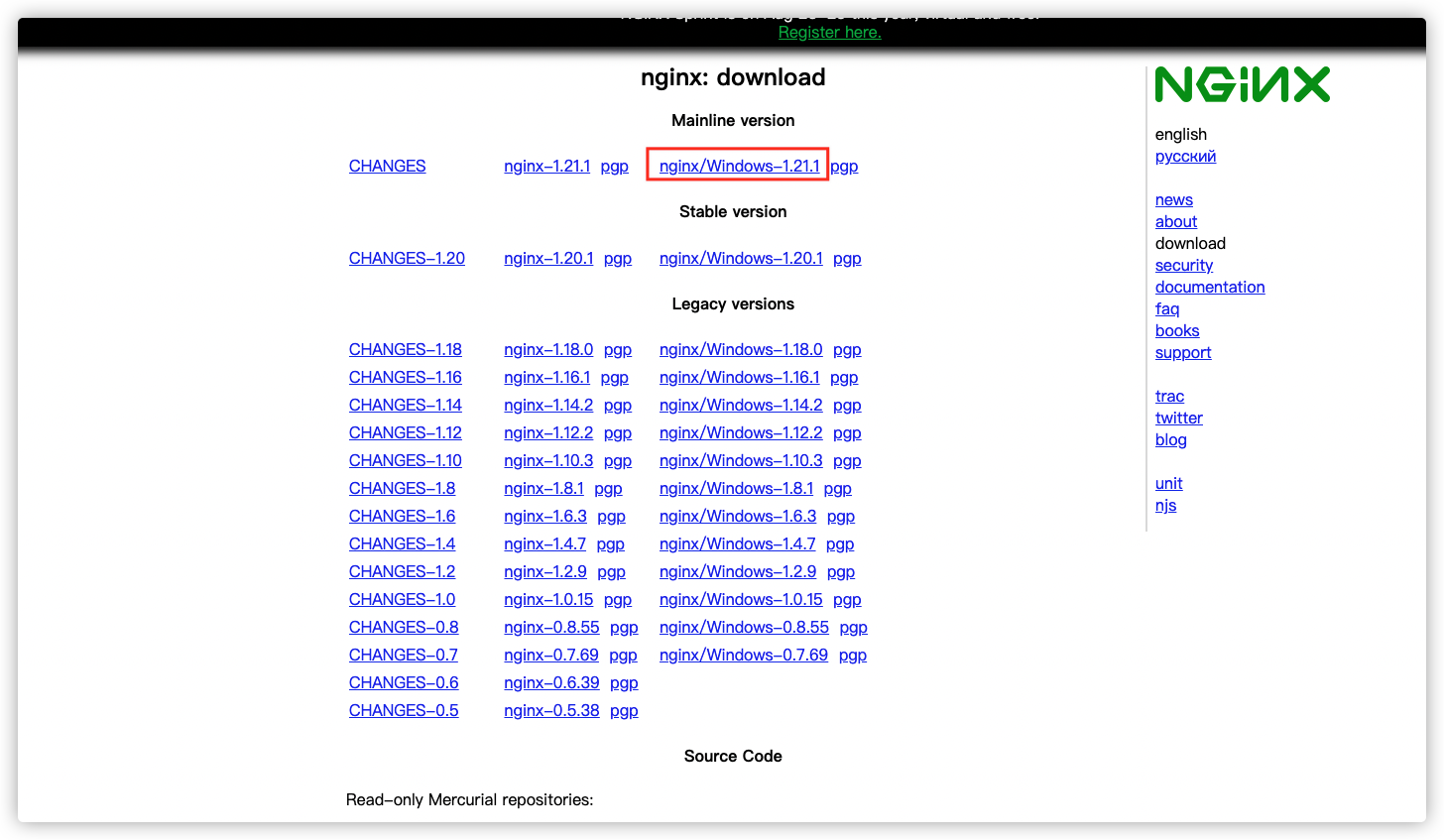The height and width of the screenshot is (840, 1444).
Task: Download nginx-1.14.2 source
Action: 548,406
